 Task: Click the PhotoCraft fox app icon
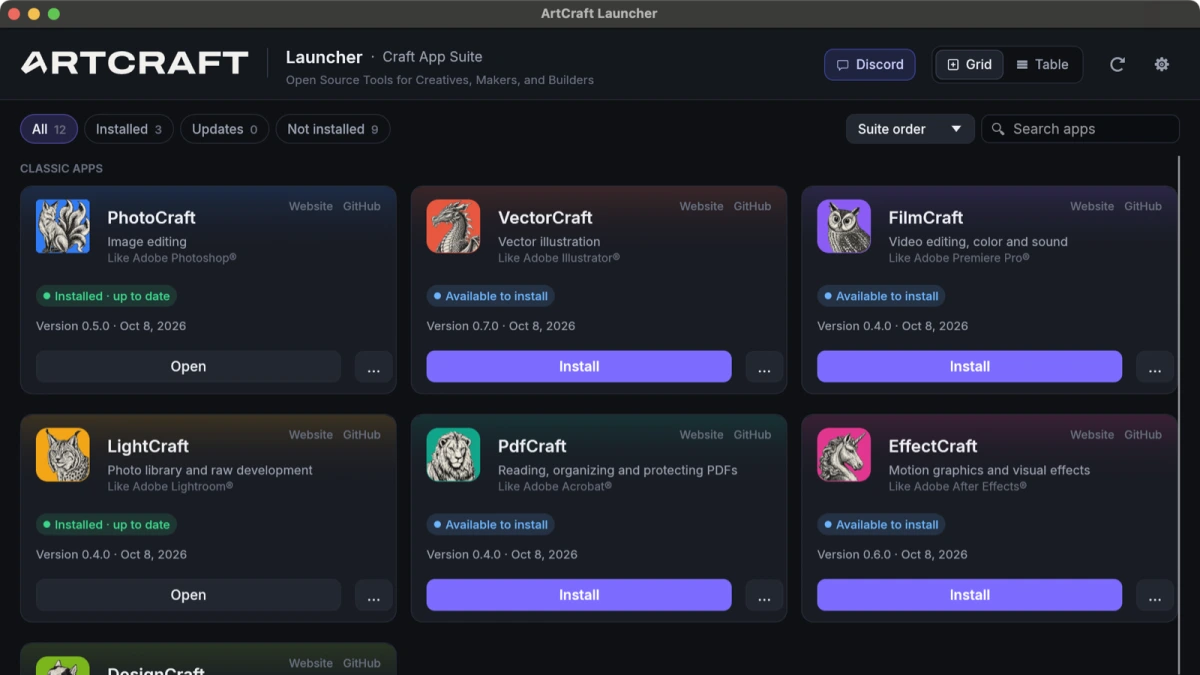click(x=63, y=226)
